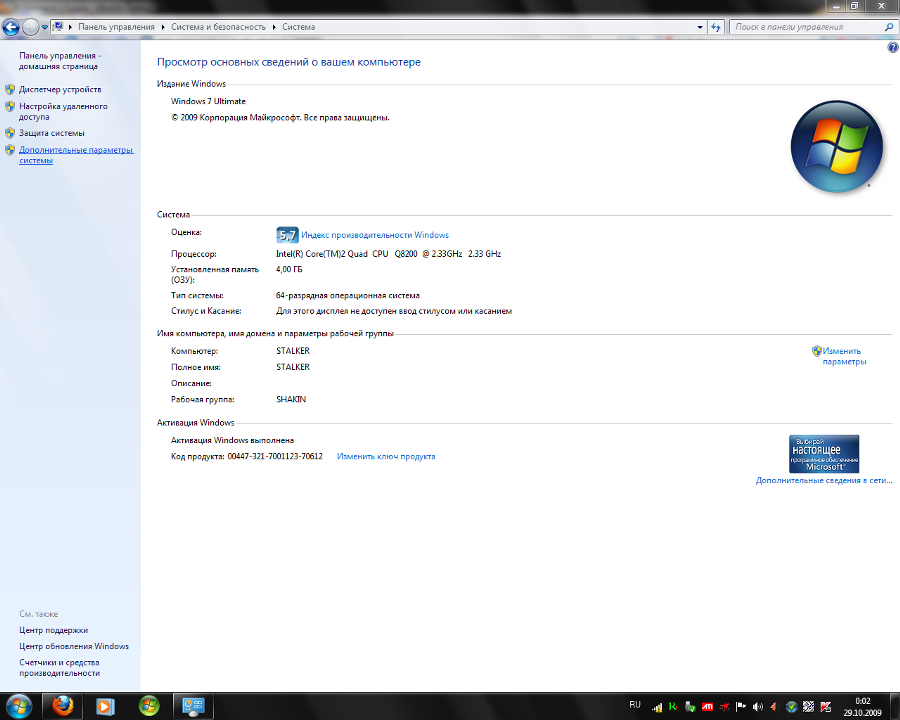Click green R tray icon
This screenshot has height=720, width=900.
[673, 707]
